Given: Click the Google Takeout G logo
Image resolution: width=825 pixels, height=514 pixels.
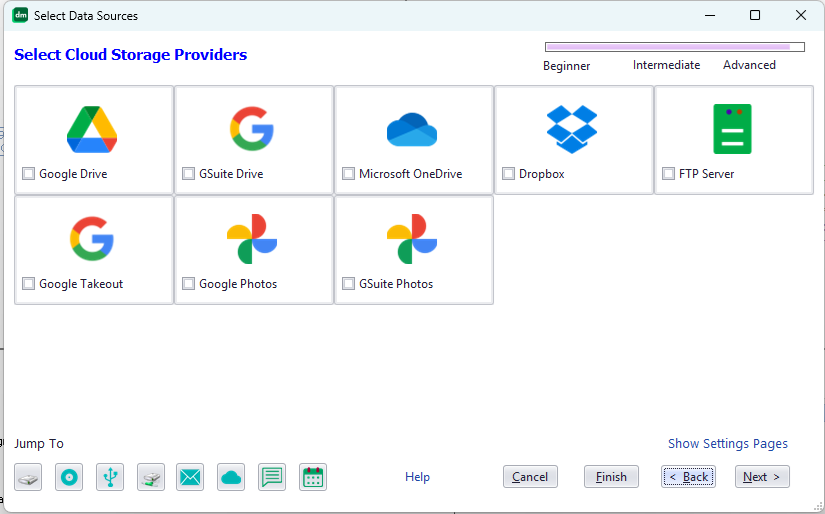Looking at the screenshot, I should coord(92,239).
